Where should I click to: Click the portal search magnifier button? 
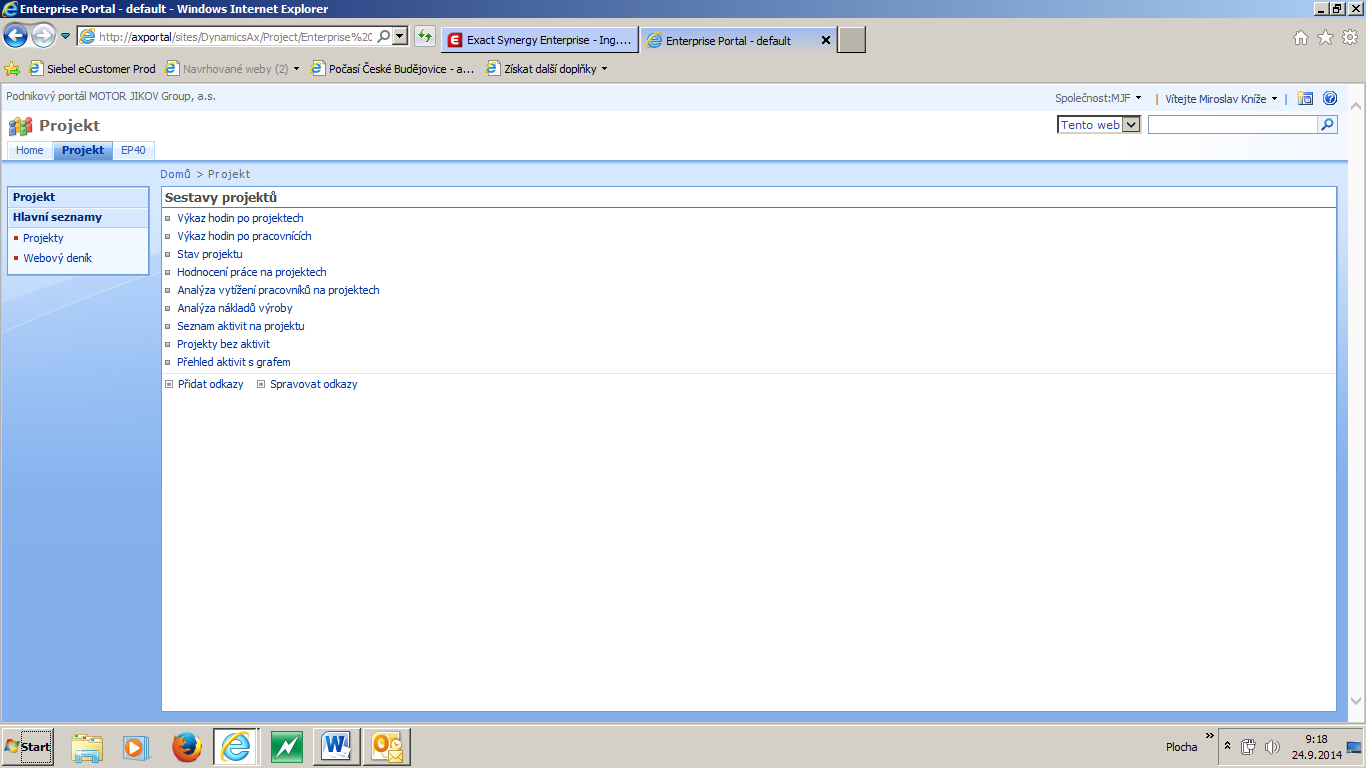click(1328, 125)
